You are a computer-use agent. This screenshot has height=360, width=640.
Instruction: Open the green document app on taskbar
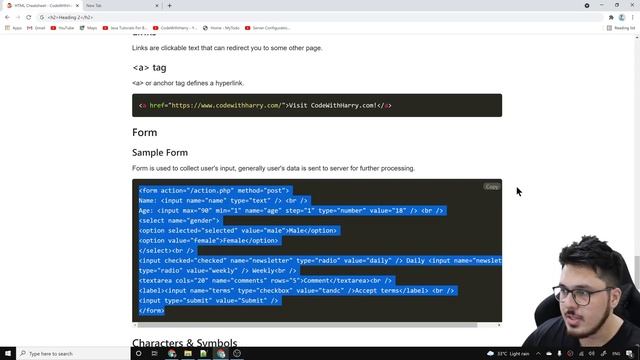[204, 353]
